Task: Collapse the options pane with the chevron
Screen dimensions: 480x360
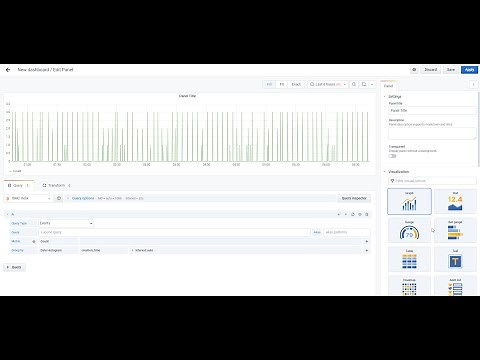Action: pyautogui.click(x=473, y=85)
